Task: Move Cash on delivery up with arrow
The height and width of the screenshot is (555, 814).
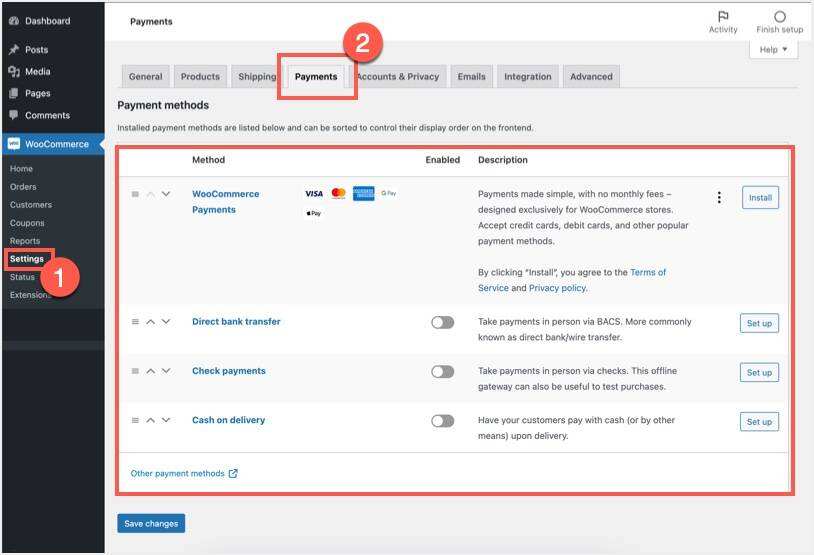Action: pyautogui.click(x=151, y=421)
